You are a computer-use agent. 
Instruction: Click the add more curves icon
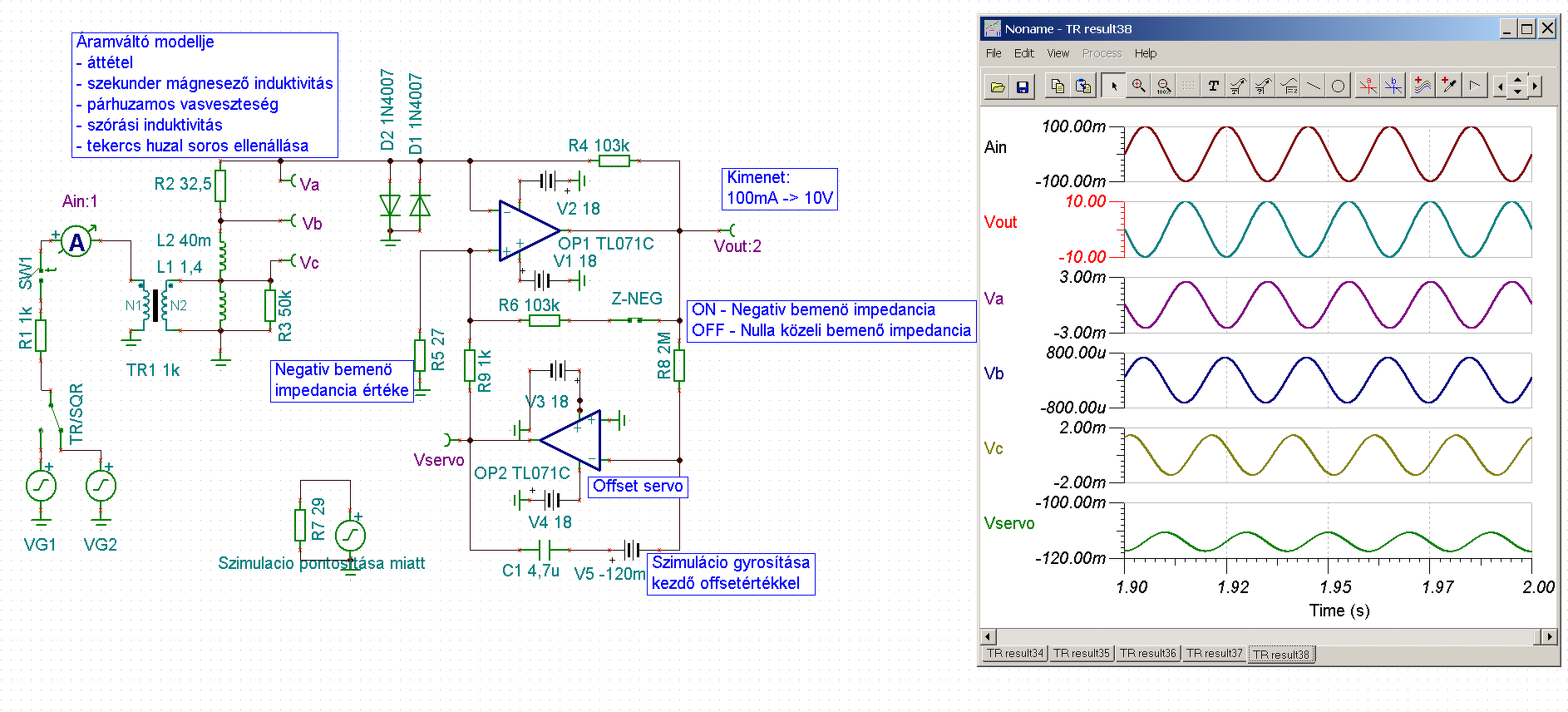coord(1423,86)
